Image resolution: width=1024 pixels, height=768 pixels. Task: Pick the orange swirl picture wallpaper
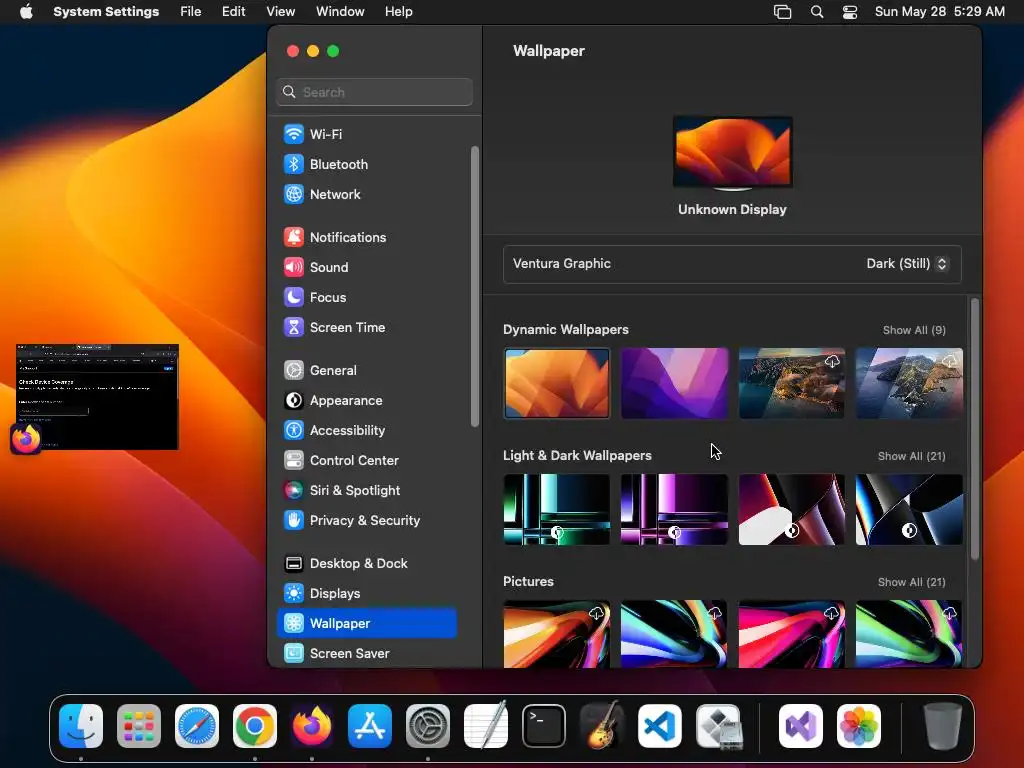[557, 634]
